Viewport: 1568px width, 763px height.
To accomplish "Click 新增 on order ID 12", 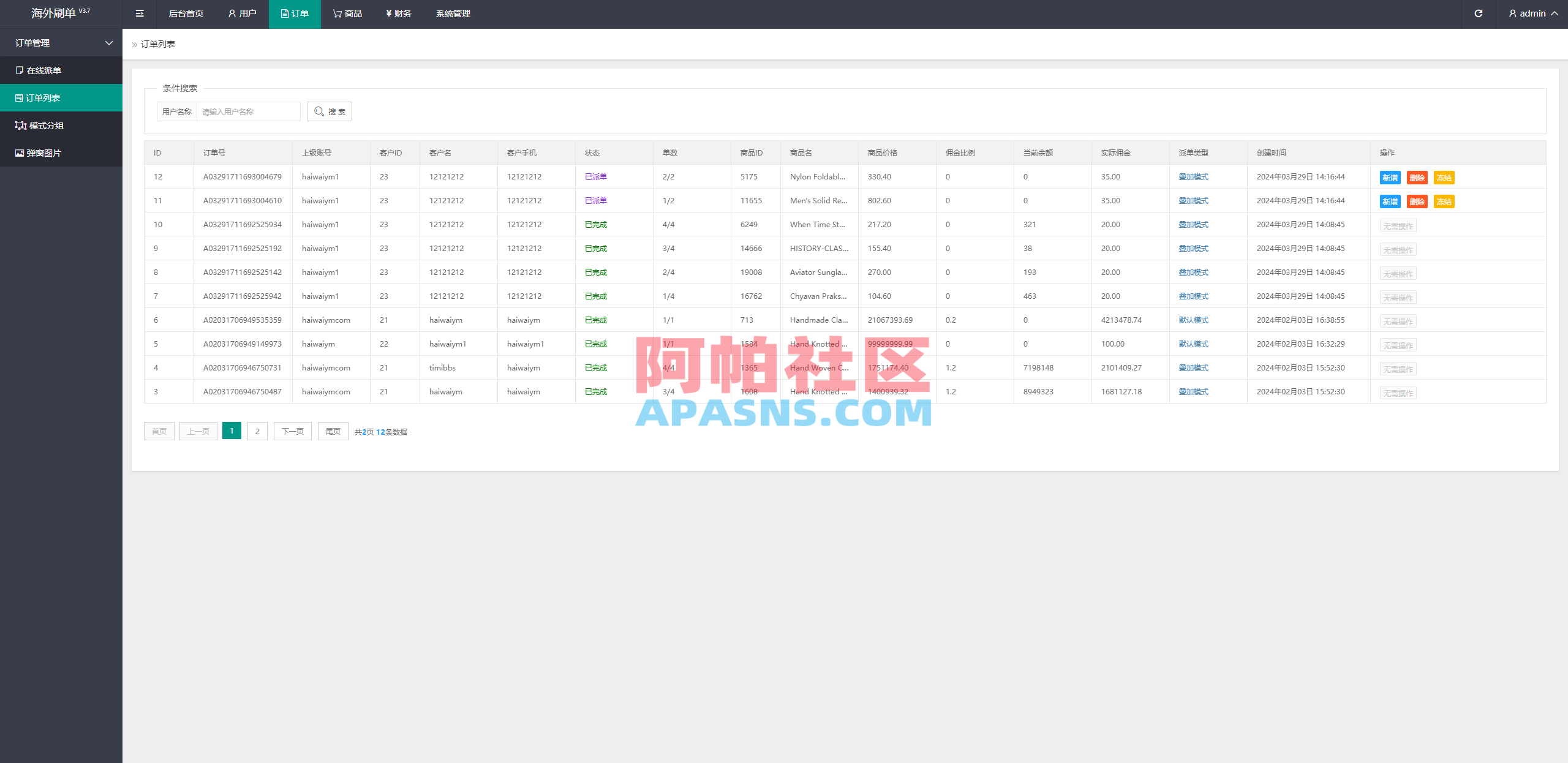I will (1390, 178).
